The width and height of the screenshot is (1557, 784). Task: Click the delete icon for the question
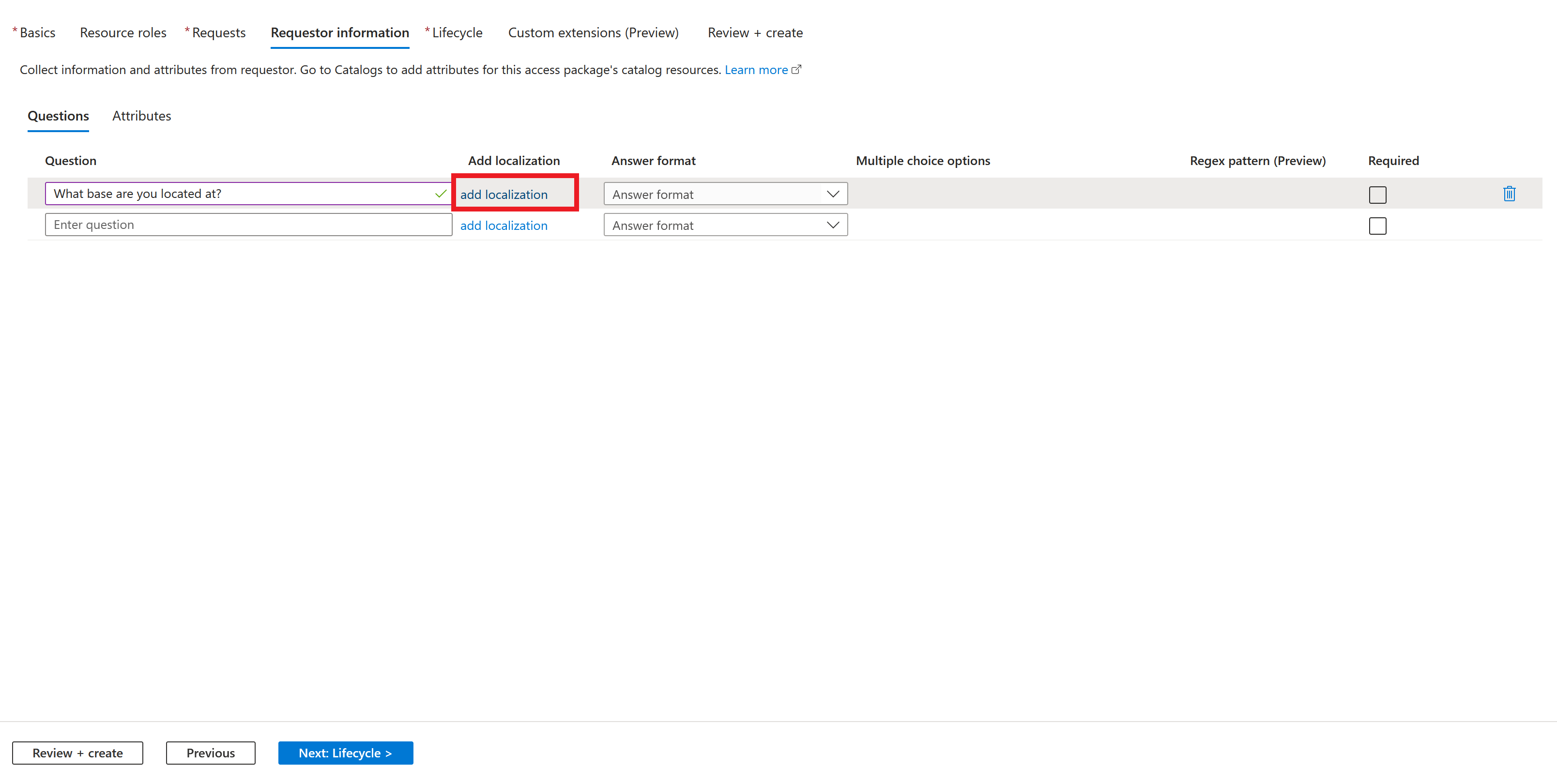(x=1510, y=194)
